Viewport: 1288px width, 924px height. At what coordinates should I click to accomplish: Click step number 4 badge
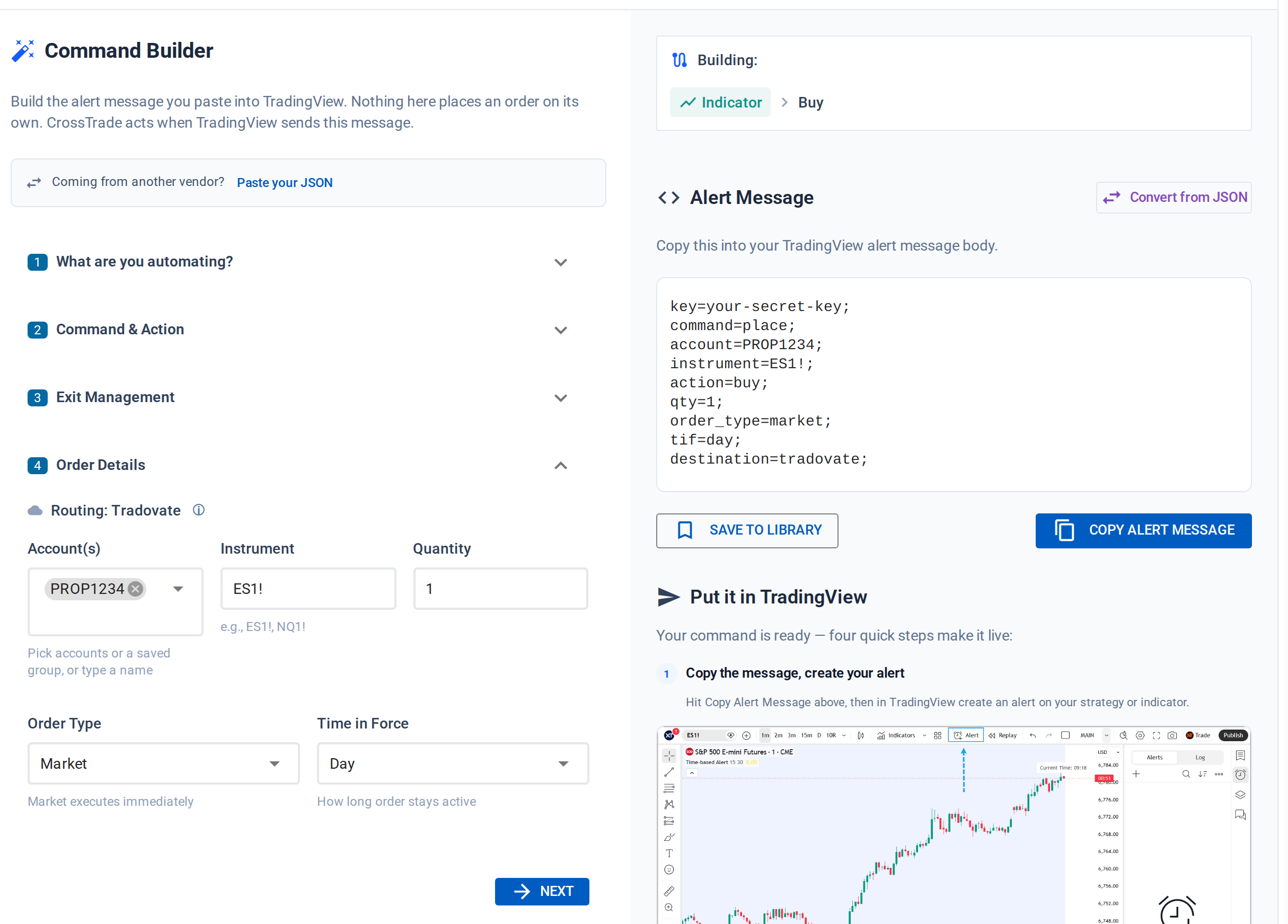38,466
